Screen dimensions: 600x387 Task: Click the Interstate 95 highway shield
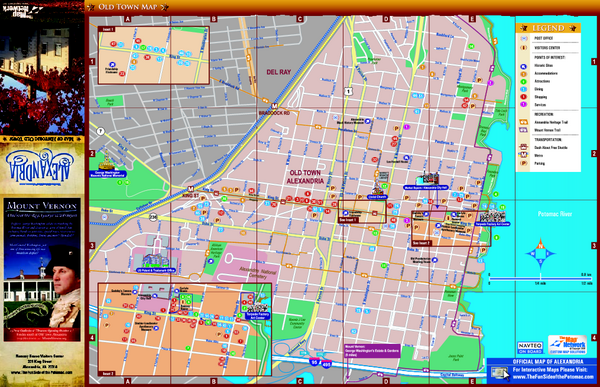(x=314, y=361)
